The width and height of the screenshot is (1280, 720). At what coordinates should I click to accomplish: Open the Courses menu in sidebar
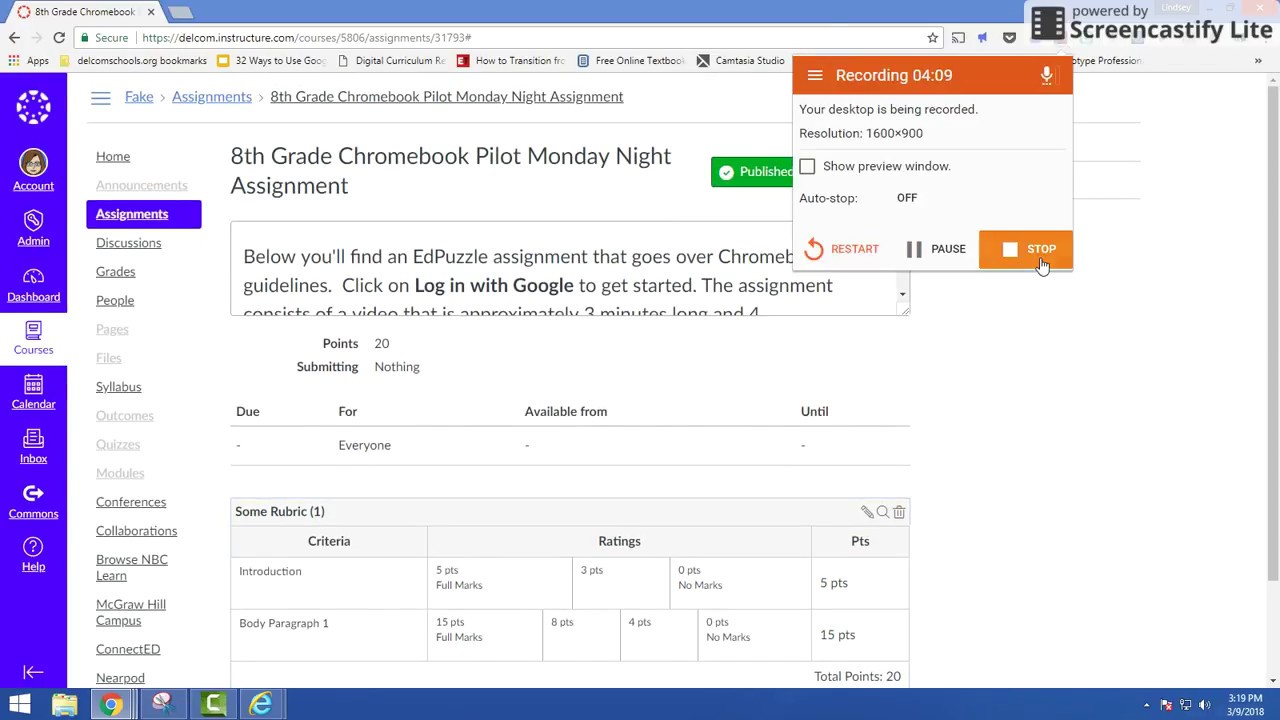pyautogui.click(x=33, y=338)
